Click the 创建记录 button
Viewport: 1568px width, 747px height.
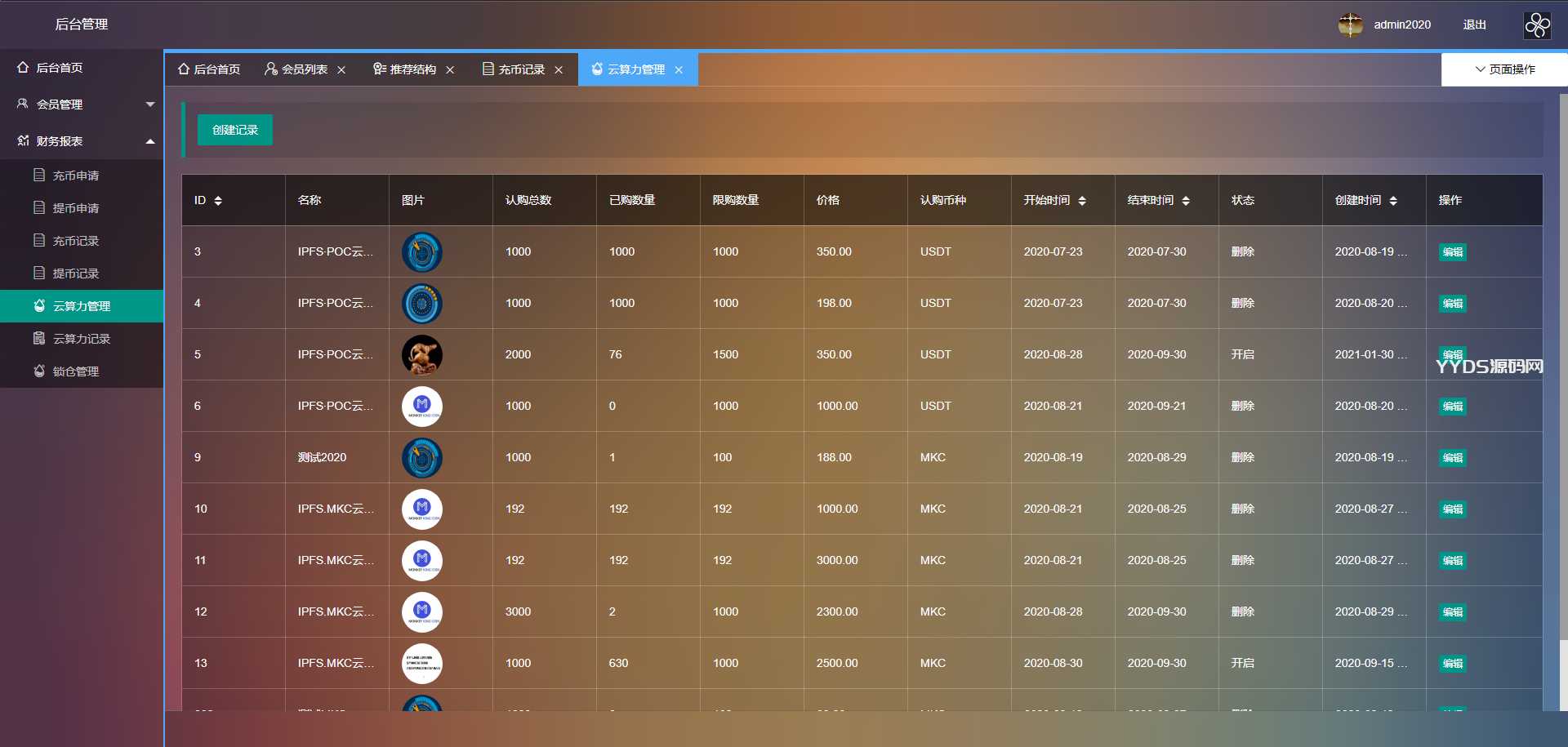click(x=235, y=130)
